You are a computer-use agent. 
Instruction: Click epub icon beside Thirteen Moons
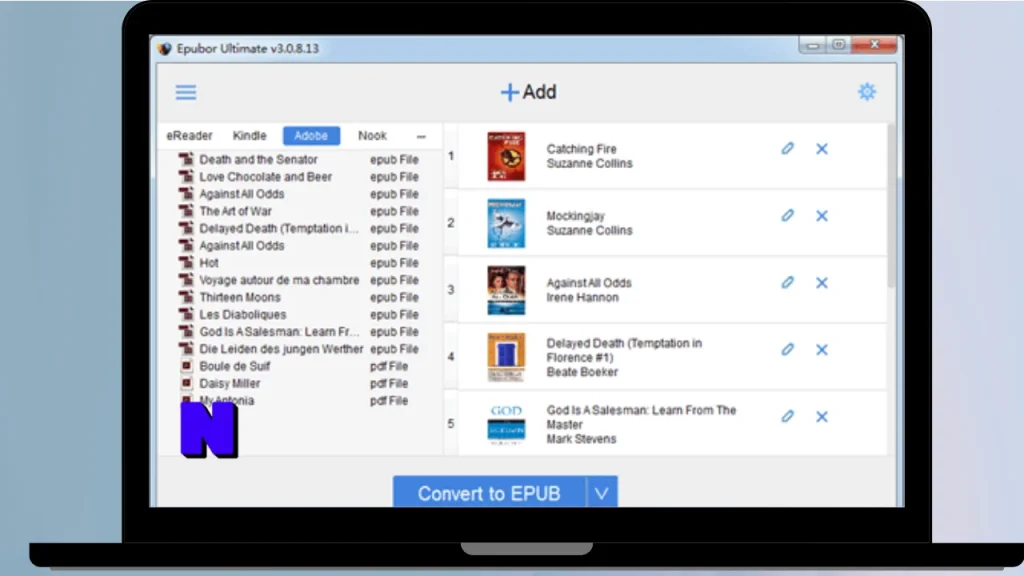(x=186, y=296)
